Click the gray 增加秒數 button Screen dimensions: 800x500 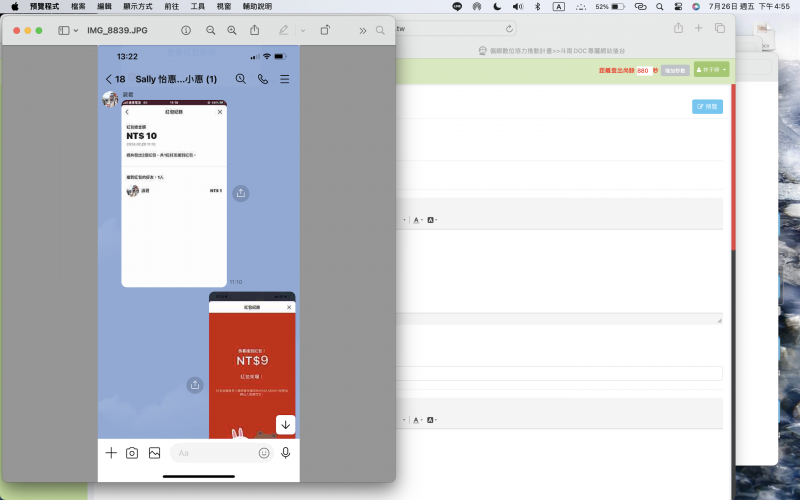click(x=675, y=71)
